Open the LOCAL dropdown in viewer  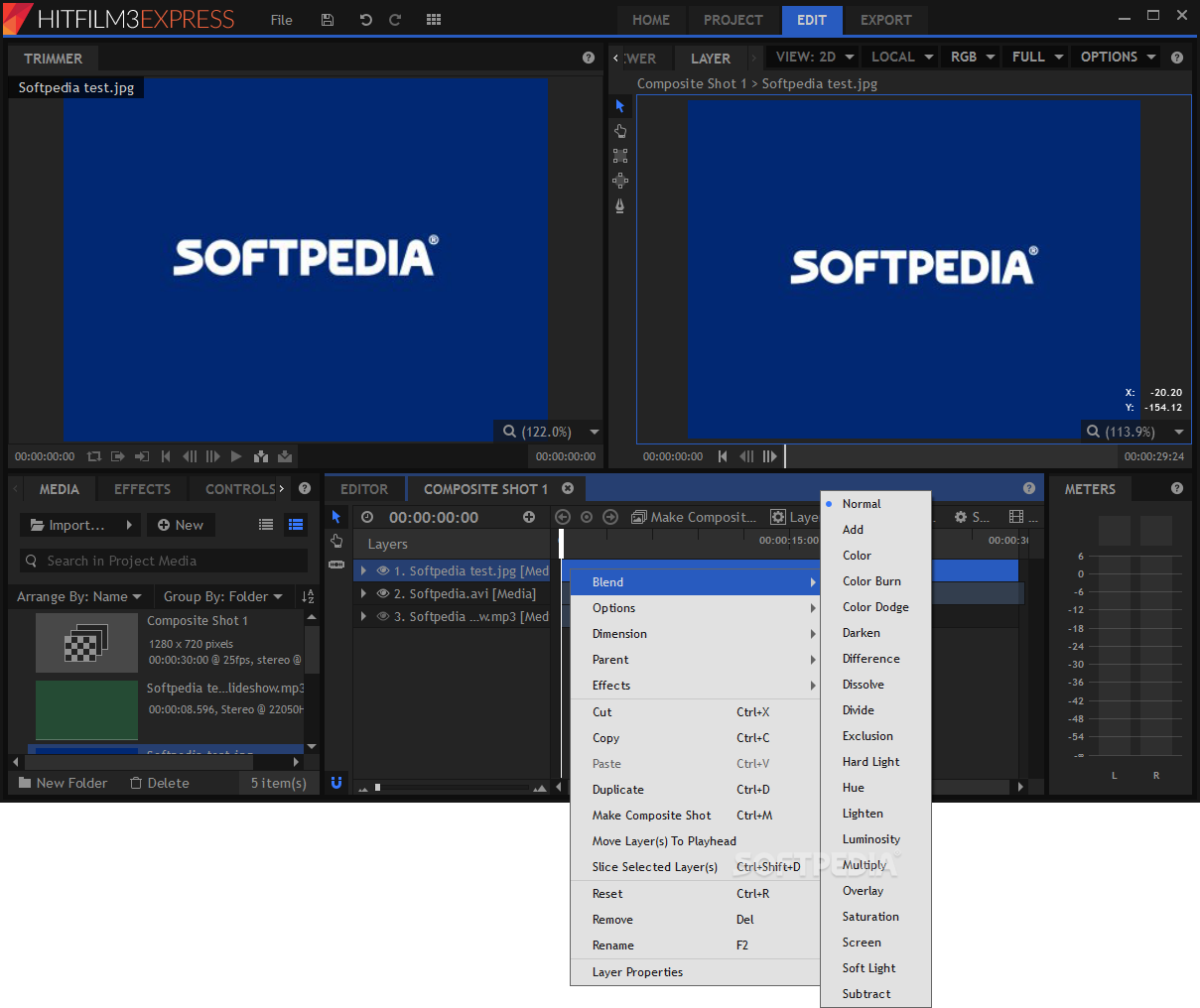[x=902, y=57]
